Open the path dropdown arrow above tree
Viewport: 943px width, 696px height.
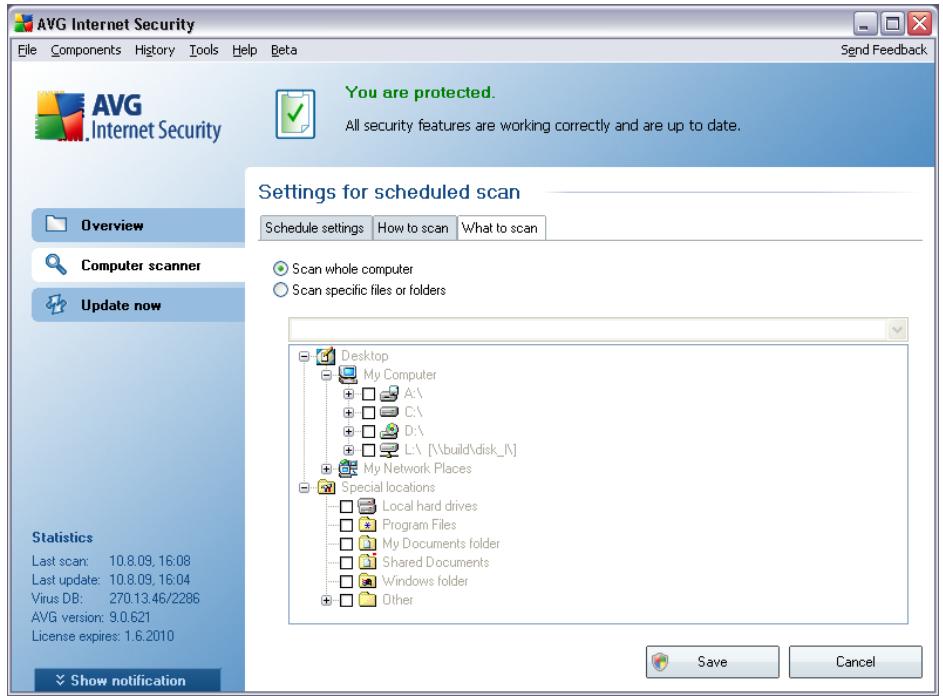point(897,330)
